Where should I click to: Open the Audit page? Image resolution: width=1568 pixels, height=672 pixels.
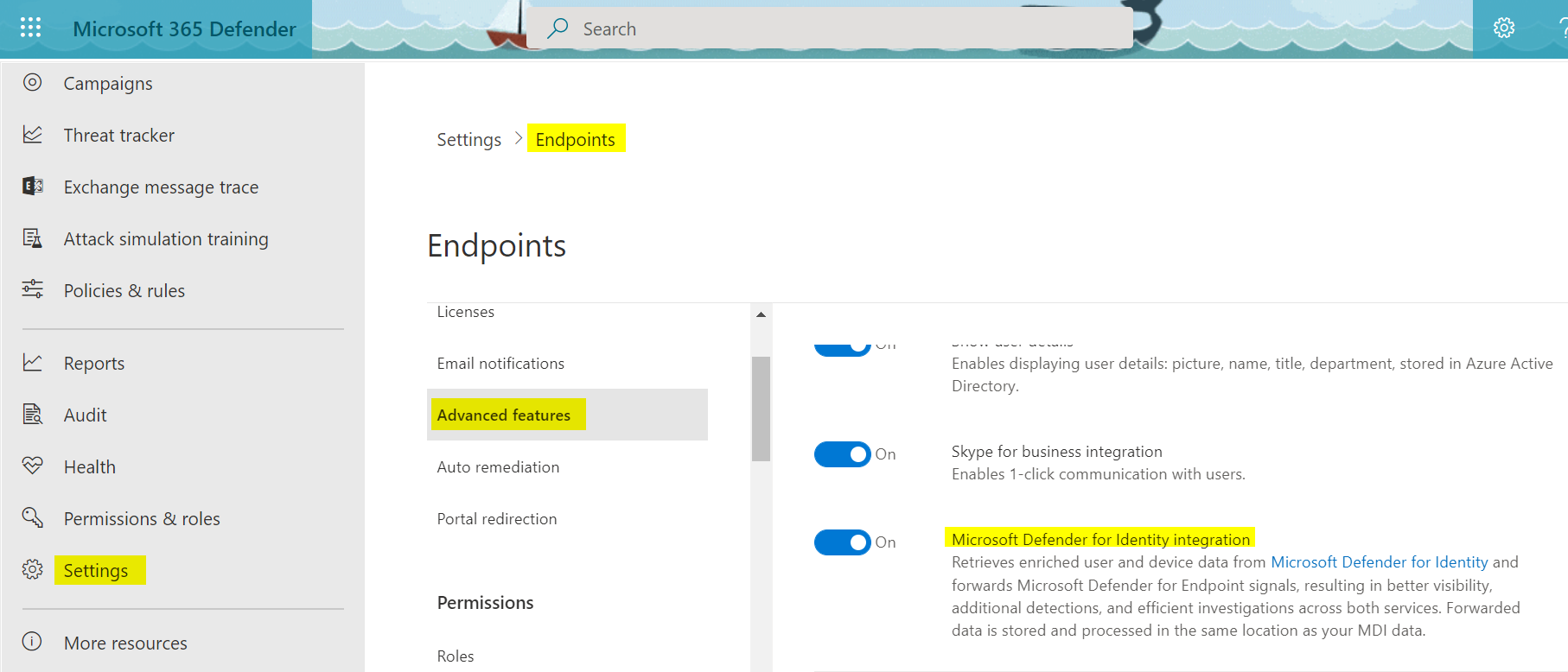[86, 415]
